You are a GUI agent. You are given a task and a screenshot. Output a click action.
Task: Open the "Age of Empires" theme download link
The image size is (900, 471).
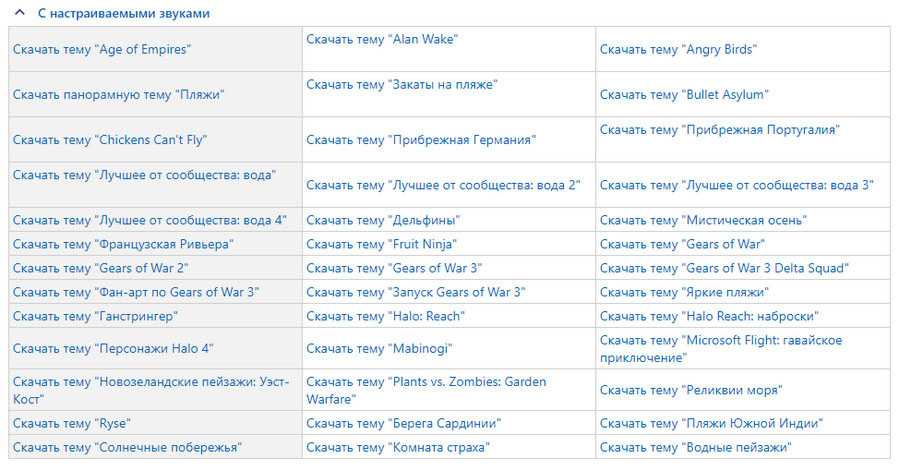[101, 49]
